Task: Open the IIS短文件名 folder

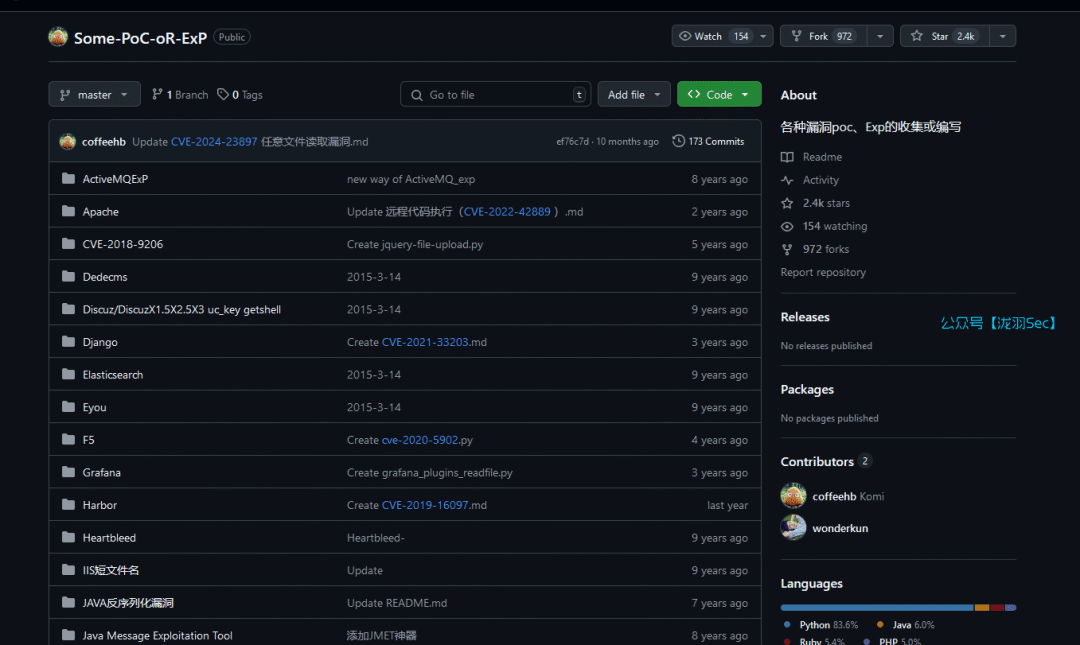Action: tap(111, 570)
